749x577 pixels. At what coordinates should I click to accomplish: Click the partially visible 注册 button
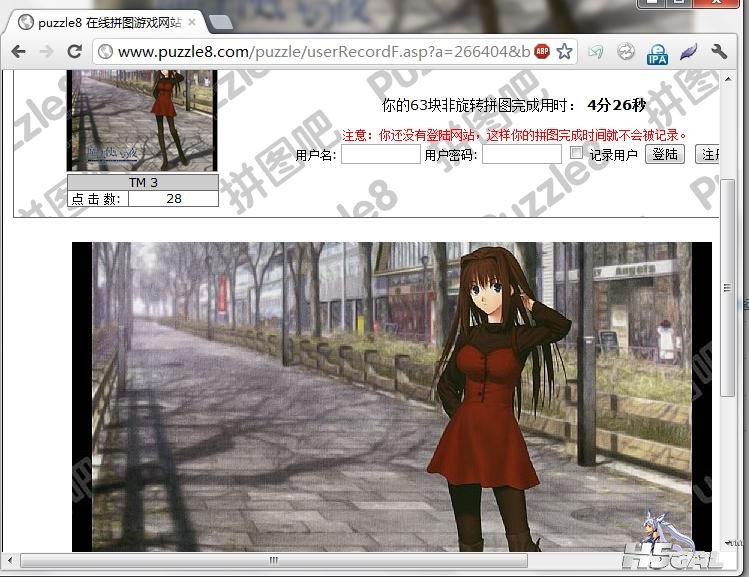point(707,154)
